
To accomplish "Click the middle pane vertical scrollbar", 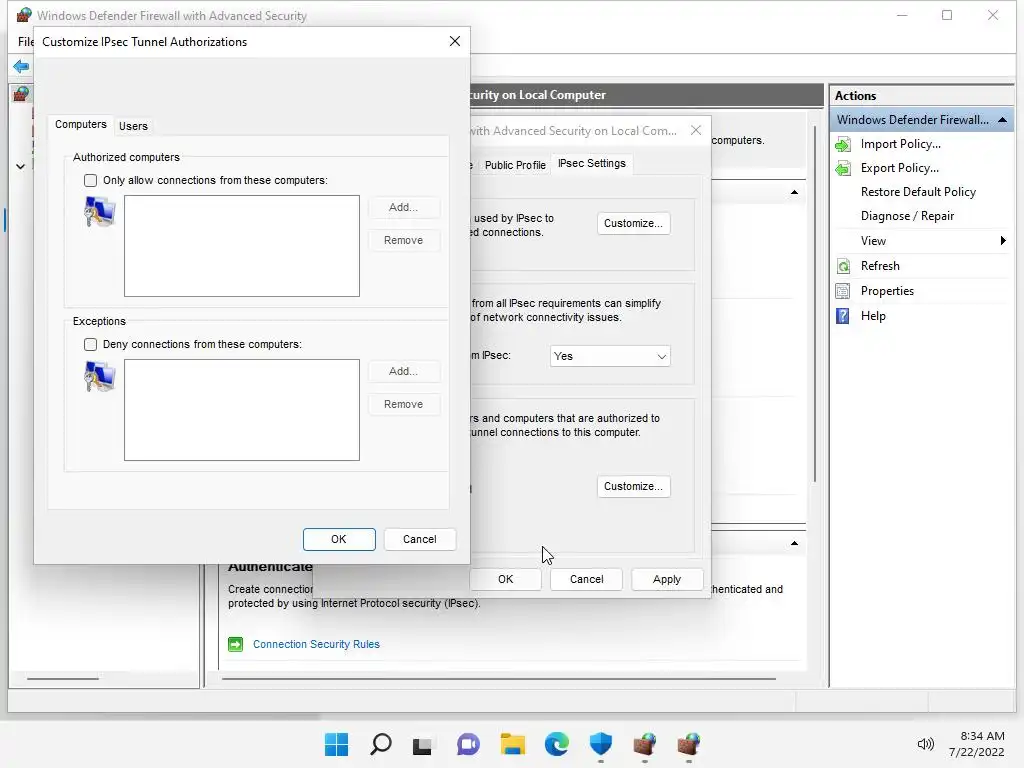I will coord(815,304).
